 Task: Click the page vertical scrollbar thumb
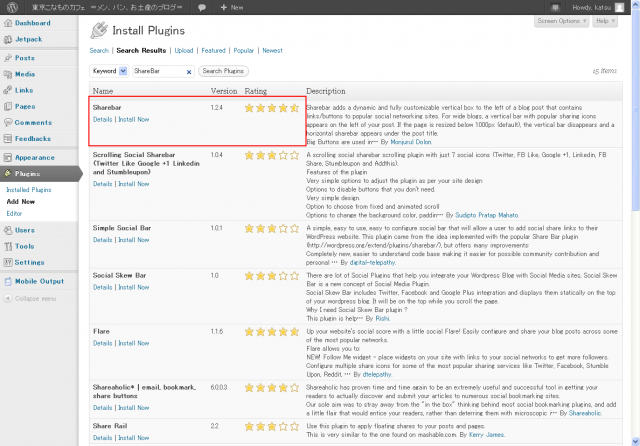click(x=635, y=112)
